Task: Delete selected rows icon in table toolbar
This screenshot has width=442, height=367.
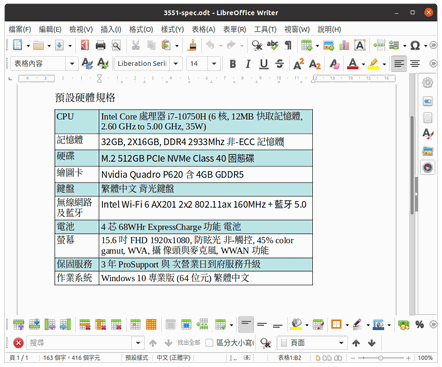Action: [x=85, y=324]
